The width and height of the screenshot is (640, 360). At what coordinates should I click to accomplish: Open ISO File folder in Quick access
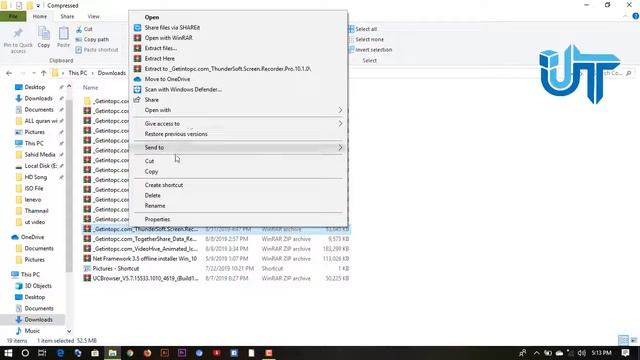[x=34, y=188]
